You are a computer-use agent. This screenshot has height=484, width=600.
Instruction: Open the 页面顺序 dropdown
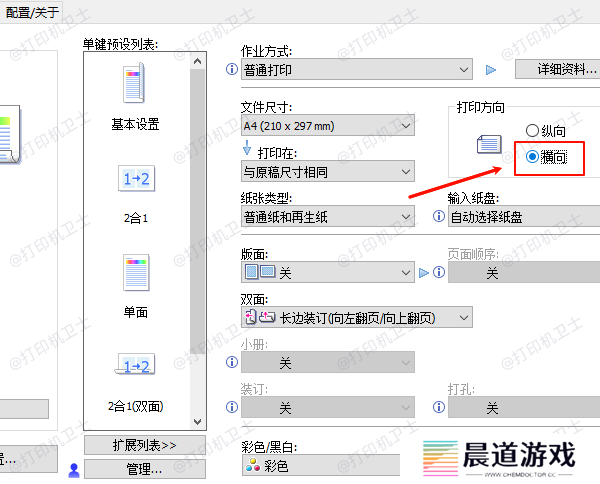pos(524,272)
